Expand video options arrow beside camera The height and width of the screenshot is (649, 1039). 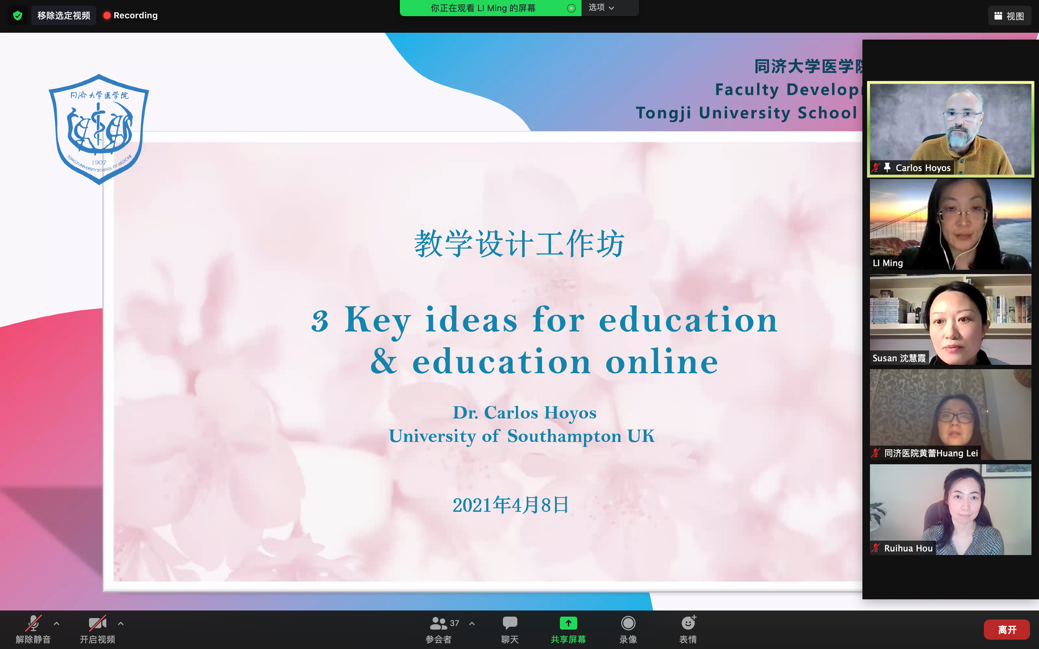pos(121,624)
